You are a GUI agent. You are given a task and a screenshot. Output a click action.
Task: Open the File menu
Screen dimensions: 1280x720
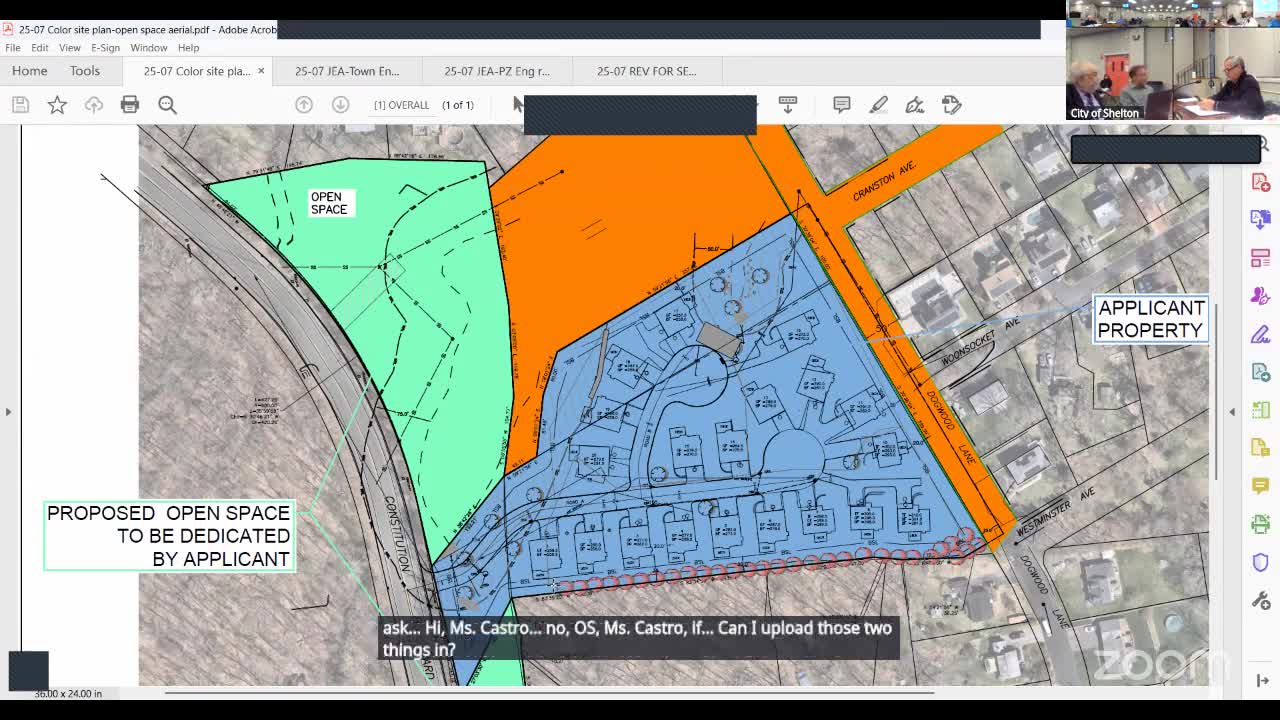13,48
